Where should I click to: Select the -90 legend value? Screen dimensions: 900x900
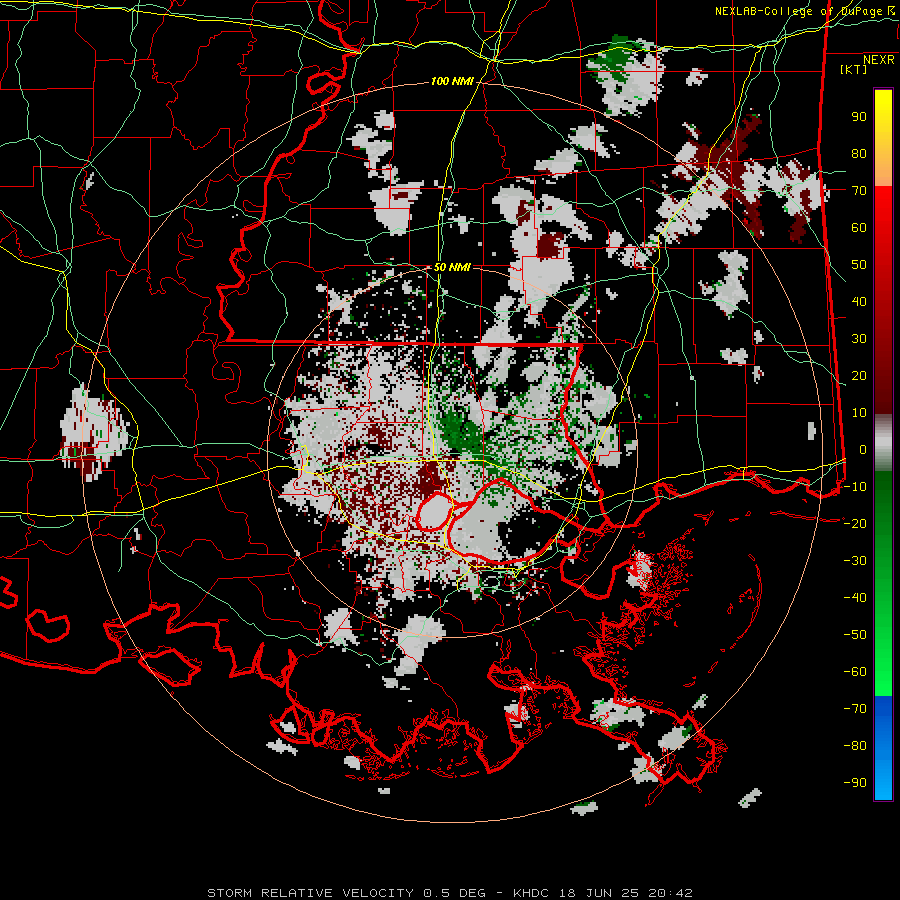855,783
